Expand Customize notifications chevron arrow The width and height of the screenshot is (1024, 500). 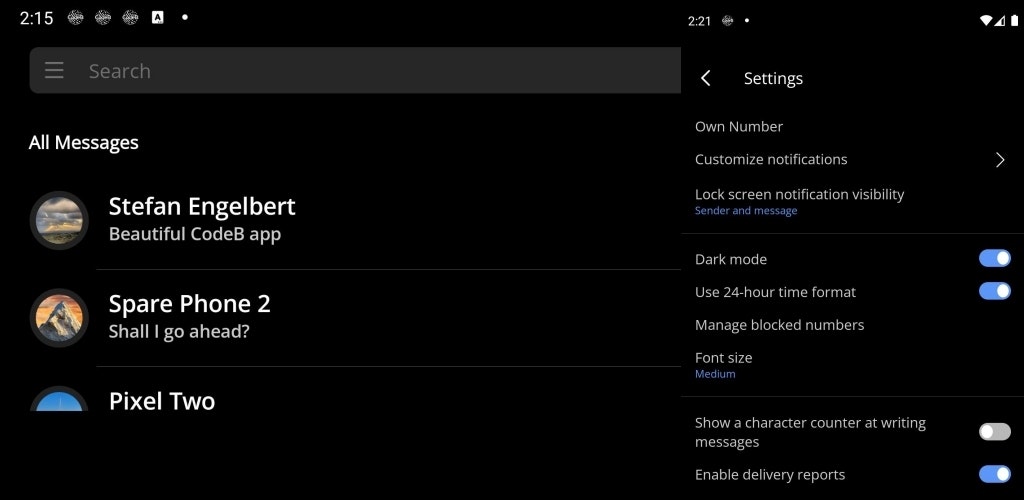(1000, 160)
